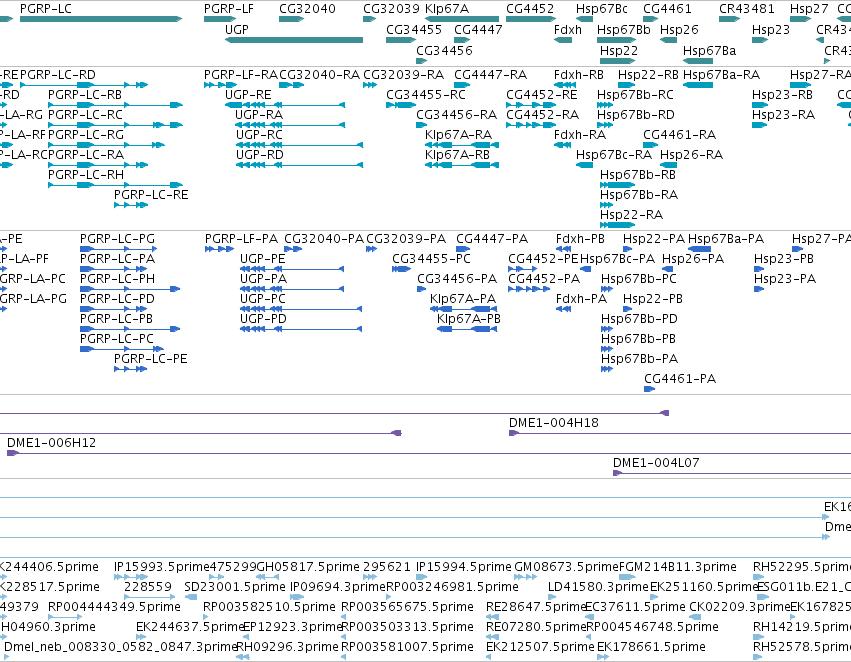Click the CG4447-PA protein label
The height and width of the screenshot is (662, 851).
(x=492, y=239)
